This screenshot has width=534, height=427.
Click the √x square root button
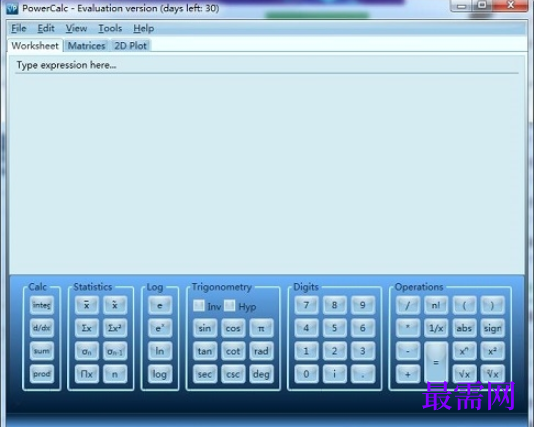coord(464,374)
